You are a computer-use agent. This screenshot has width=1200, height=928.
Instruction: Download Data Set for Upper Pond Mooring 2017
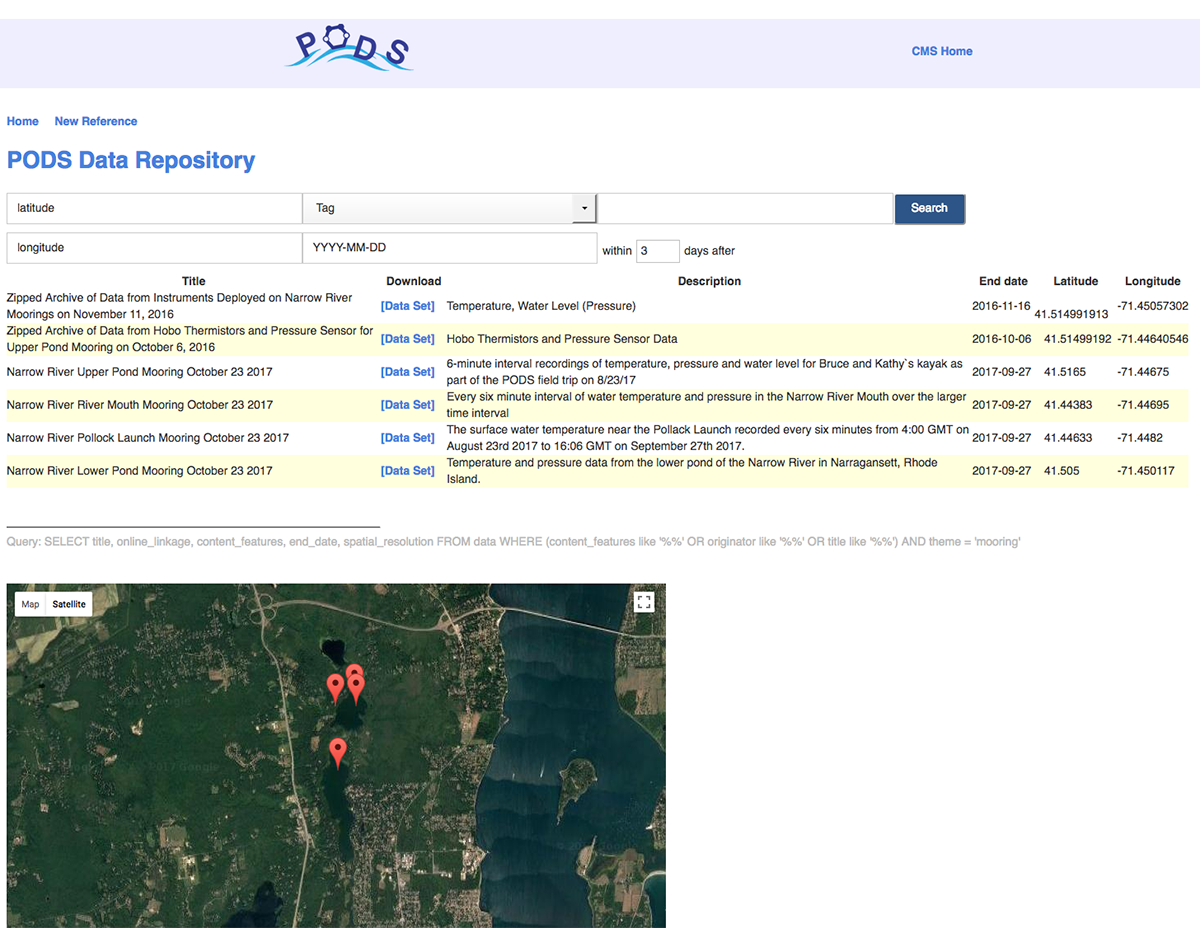pyautogui.click(x=408, y=372)
